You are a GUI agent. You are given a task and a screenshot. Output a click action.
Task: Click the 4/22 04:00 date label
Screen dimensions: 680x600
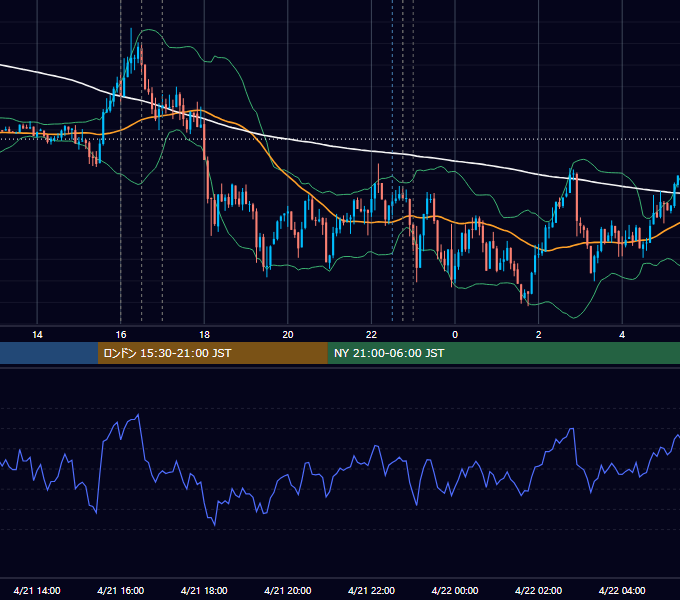(x=622, y=590)
